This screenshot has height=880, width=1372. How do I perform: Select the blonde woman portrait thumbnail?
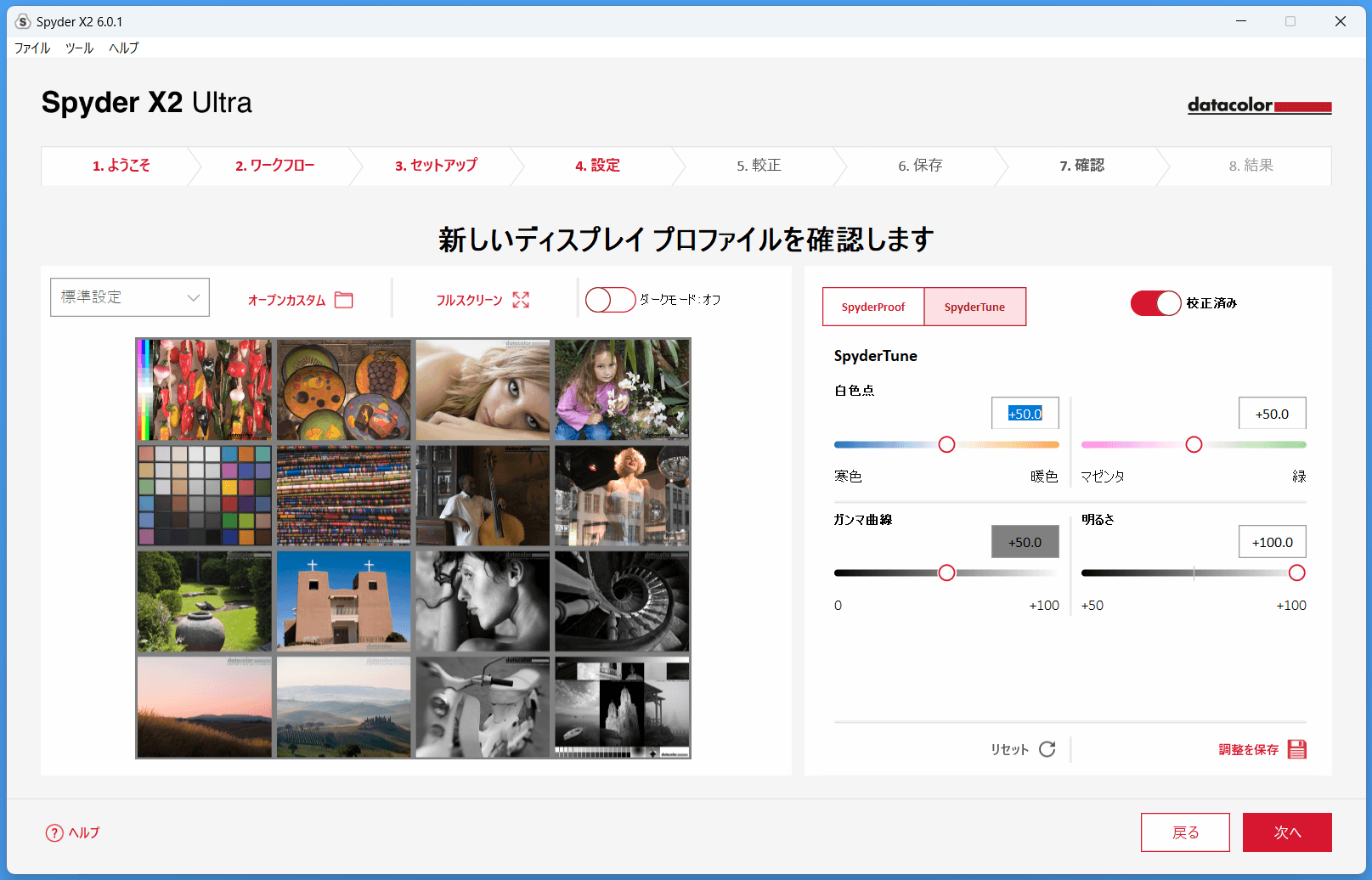483,390
